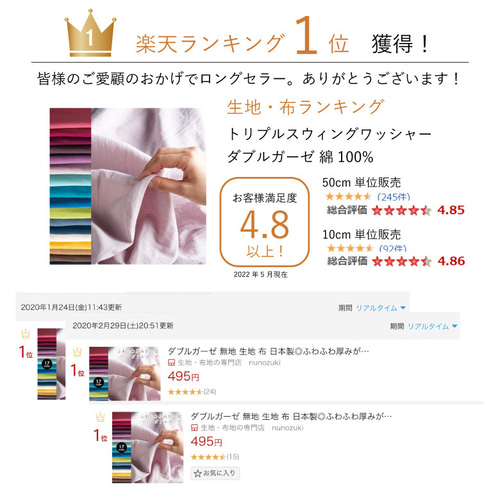Add item to favorites with お気に入り button
The height and width of the screenshot is (500, 500).
click(x=215, y=473)
